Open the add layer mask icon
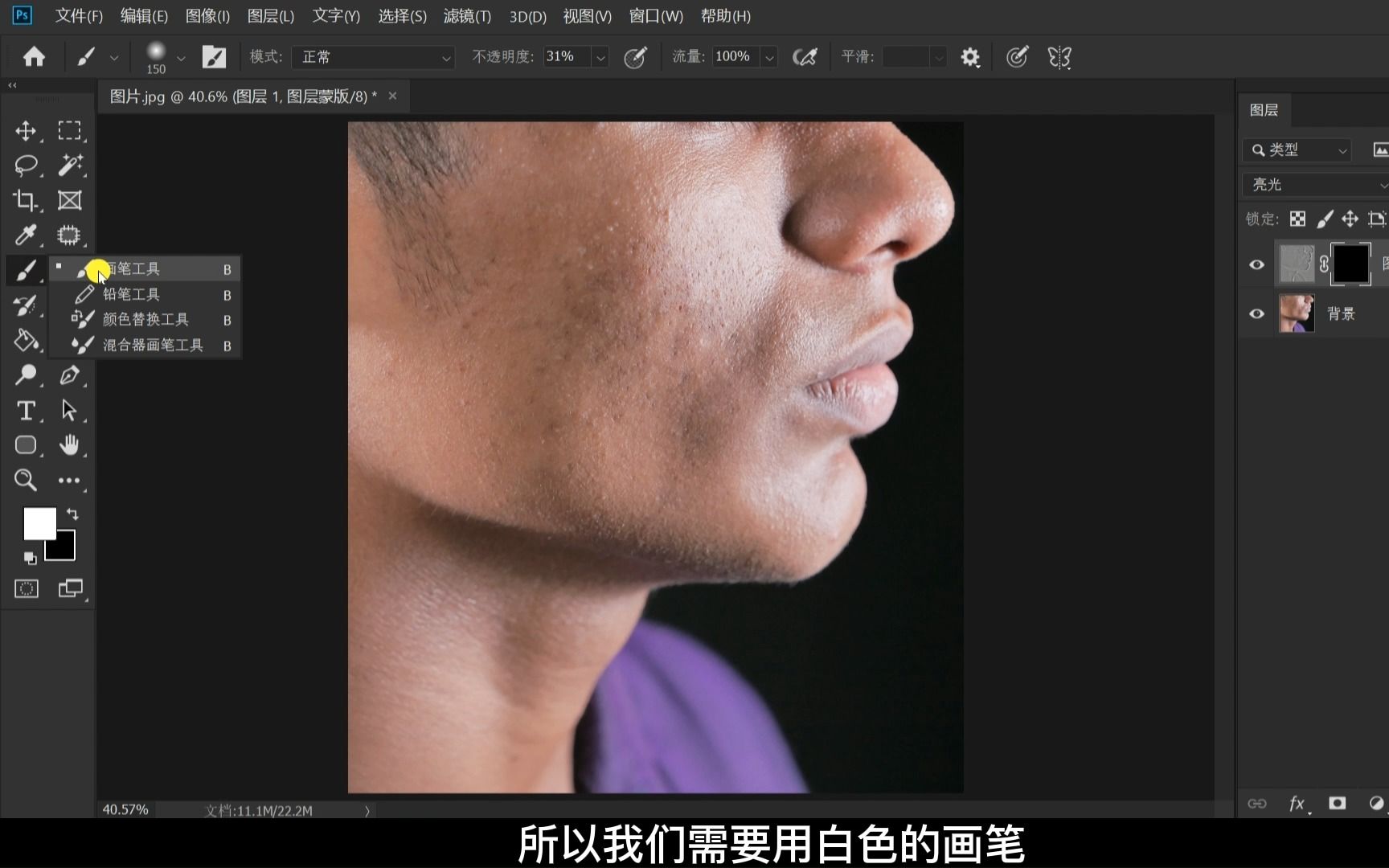This screenshot has height=868, width=1389. pos(1337,803)
